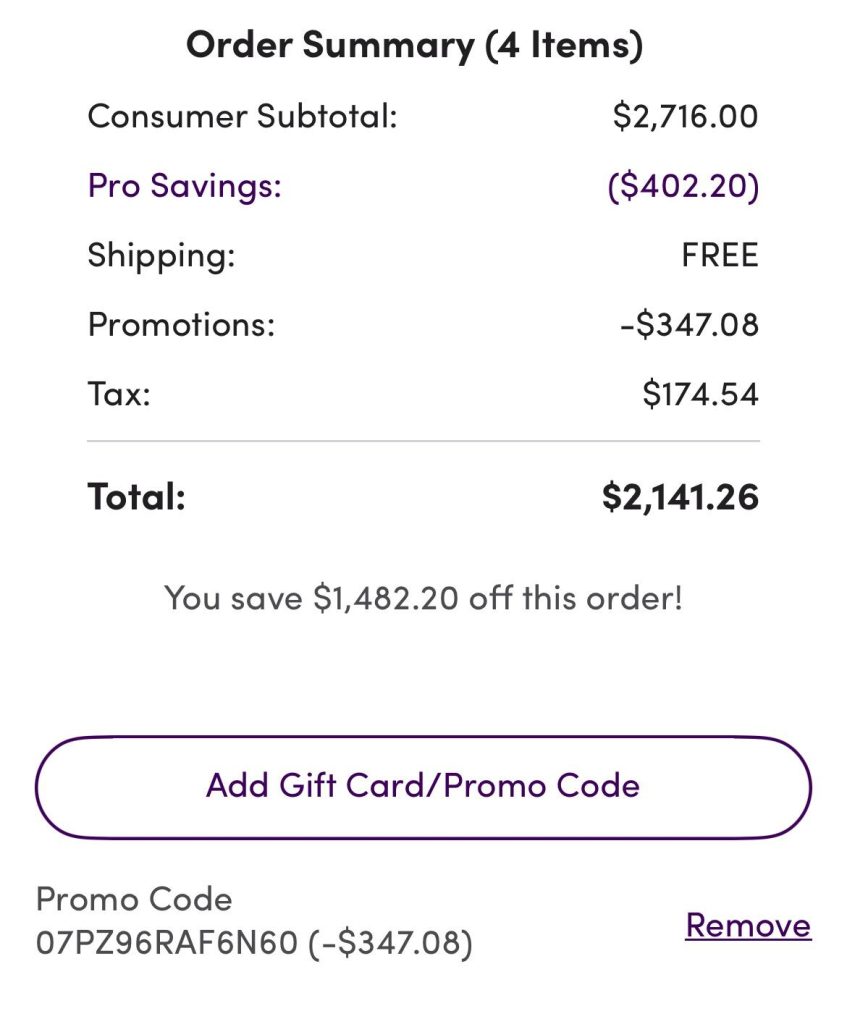
Task: Select the Shipping label
Action: (161, 255)
